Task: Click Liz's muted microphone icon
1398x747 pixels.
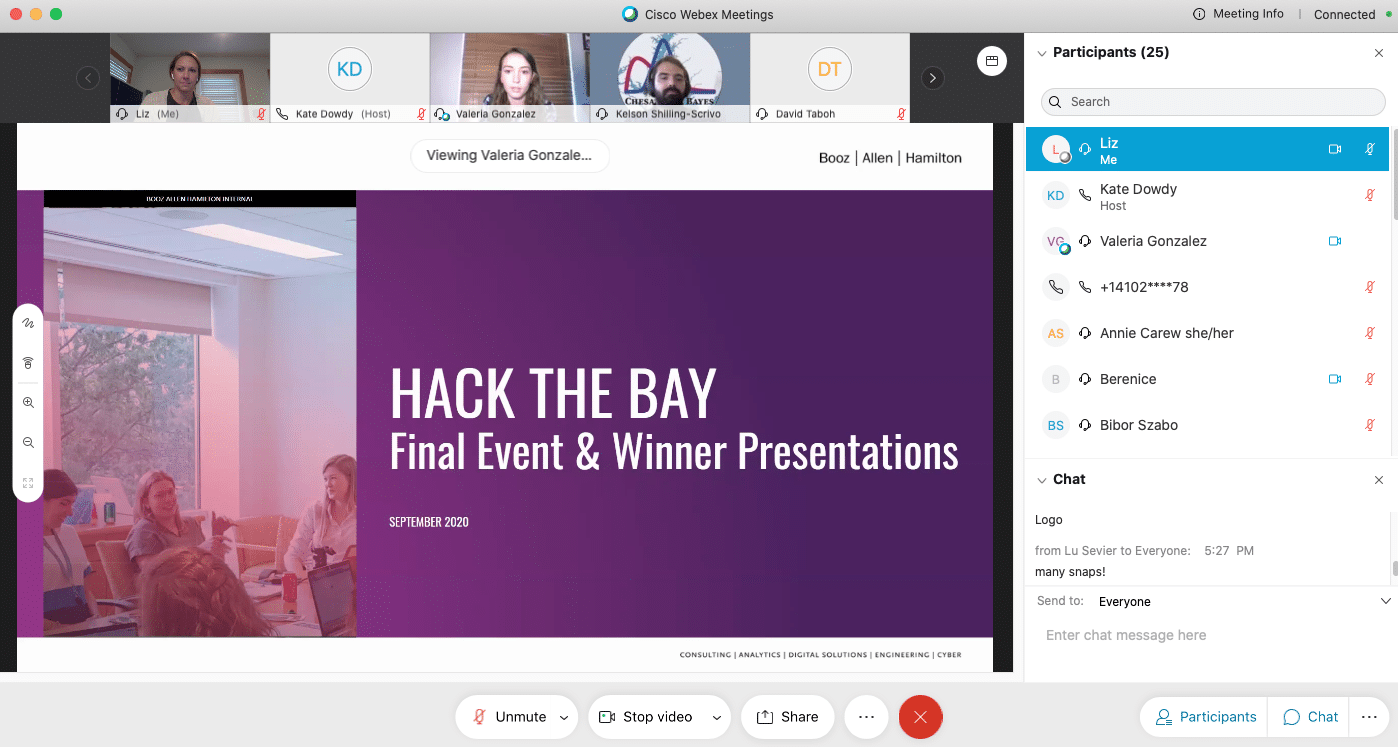Action: pyautogui.click(x=1370, y=149)
